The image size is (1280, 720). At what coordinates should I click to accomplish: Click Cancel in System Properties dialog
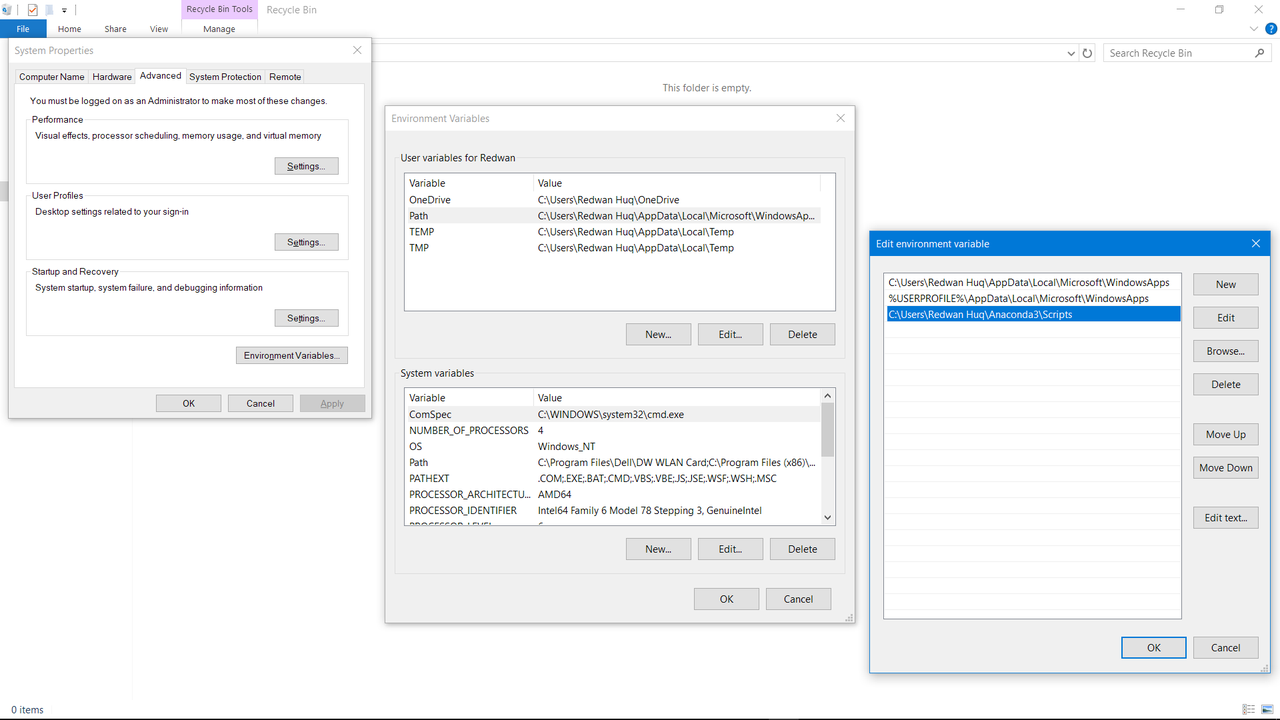click(260, 403)
